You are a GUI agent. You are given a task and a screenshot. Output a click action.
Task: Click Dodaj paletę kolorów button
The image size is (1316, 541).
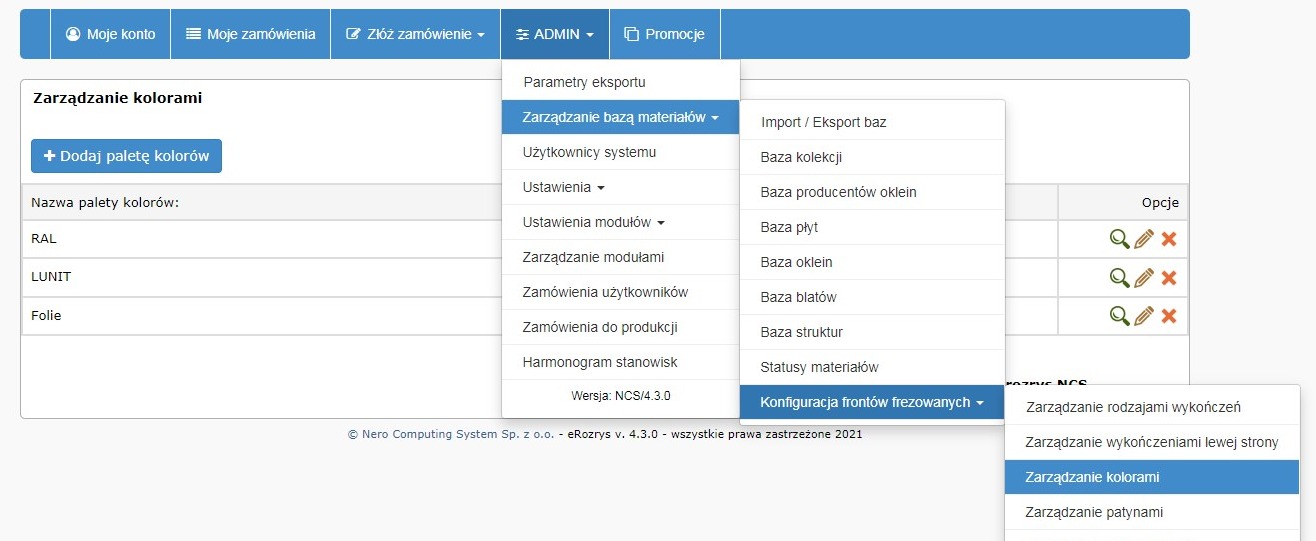point(126,156)
